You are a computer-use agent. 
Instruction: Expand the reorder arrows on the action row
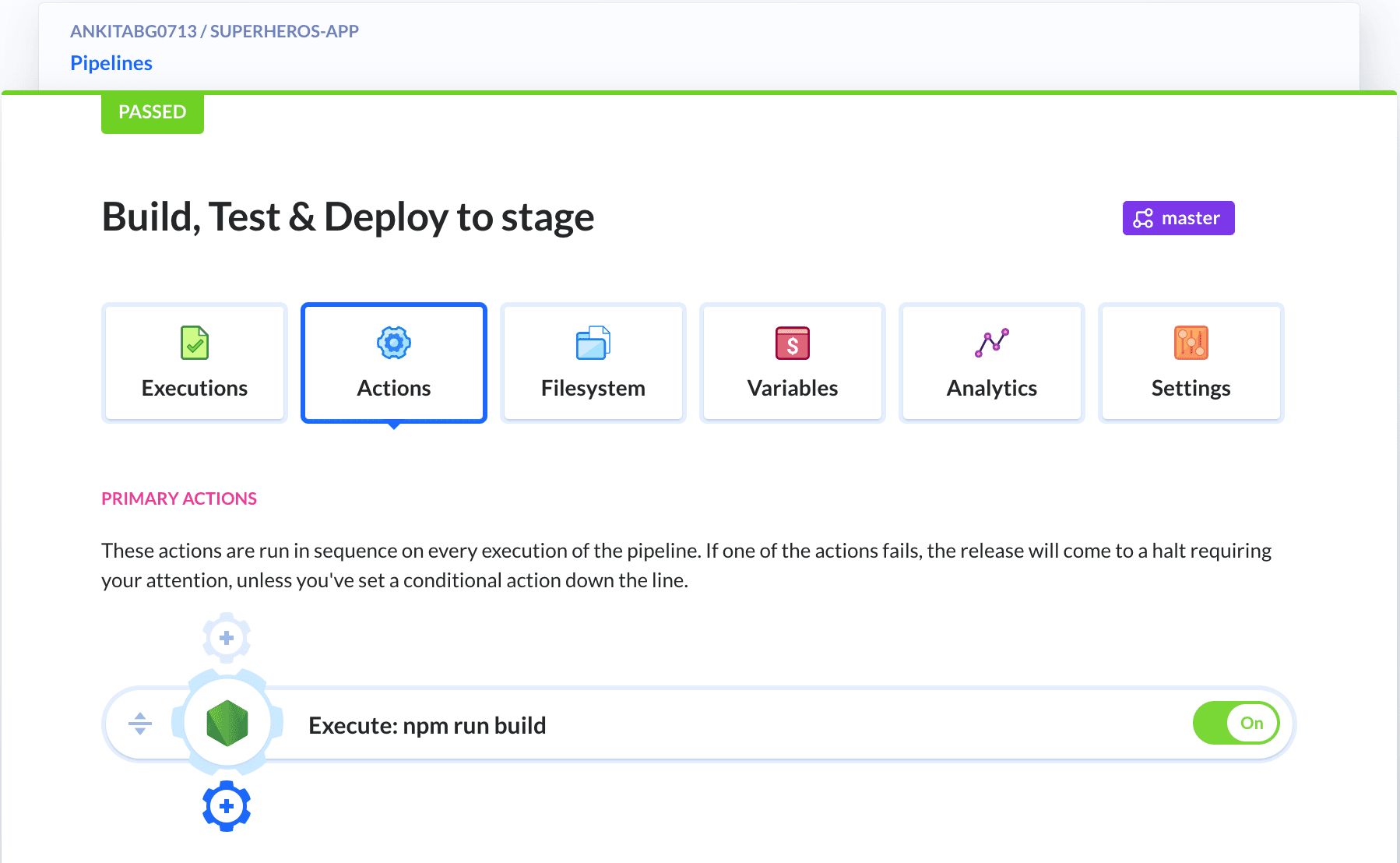140,723
